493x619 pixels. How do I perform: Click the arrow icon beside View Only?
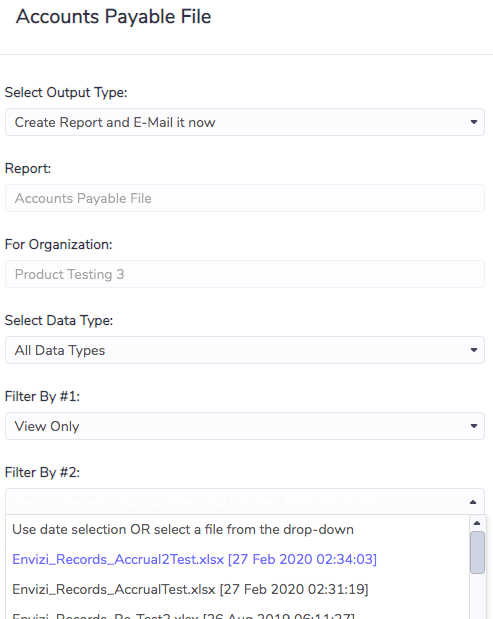click(474, 426)
